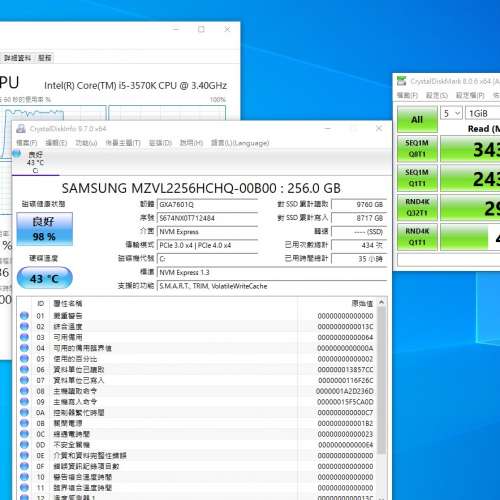Viewport: 500px width, 500px height.
Task: Open the test size dropdown showing 1GiB
Action: click(x=483, y=114)
